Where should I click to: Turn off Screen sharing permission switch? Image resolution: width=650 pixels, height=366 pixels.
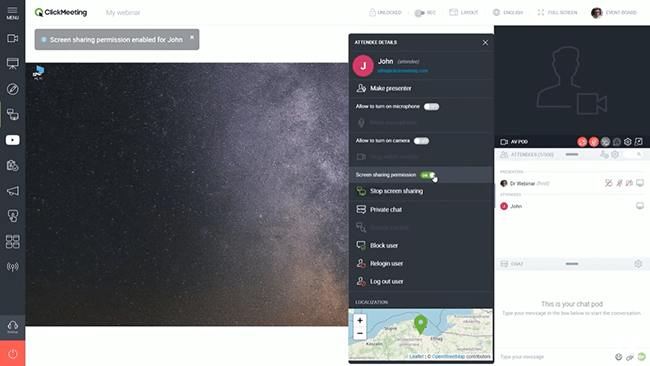click(428, 175)
